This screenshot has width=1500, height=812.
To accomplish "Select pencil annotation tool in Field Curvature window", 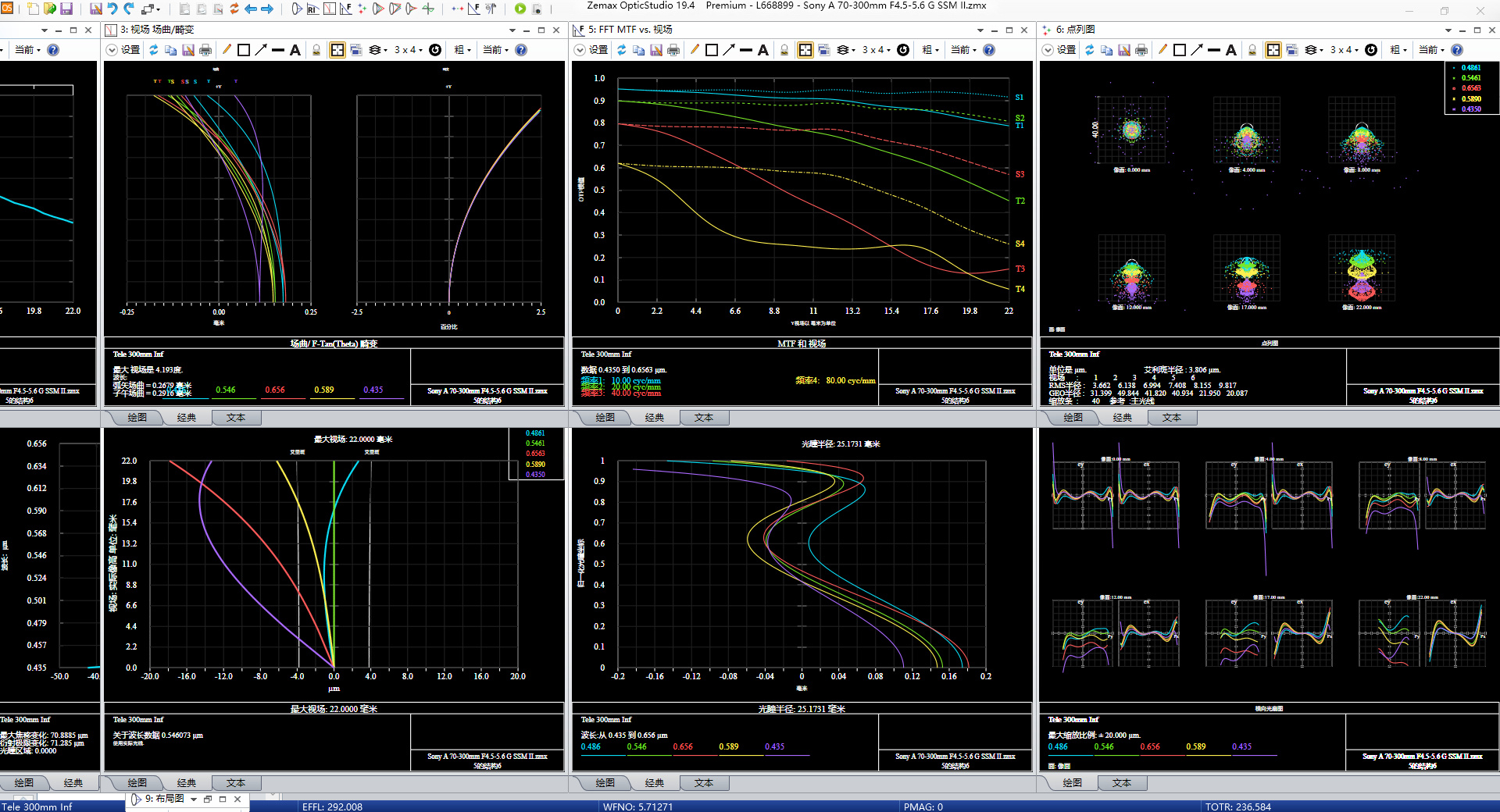I will pos(227,50).
